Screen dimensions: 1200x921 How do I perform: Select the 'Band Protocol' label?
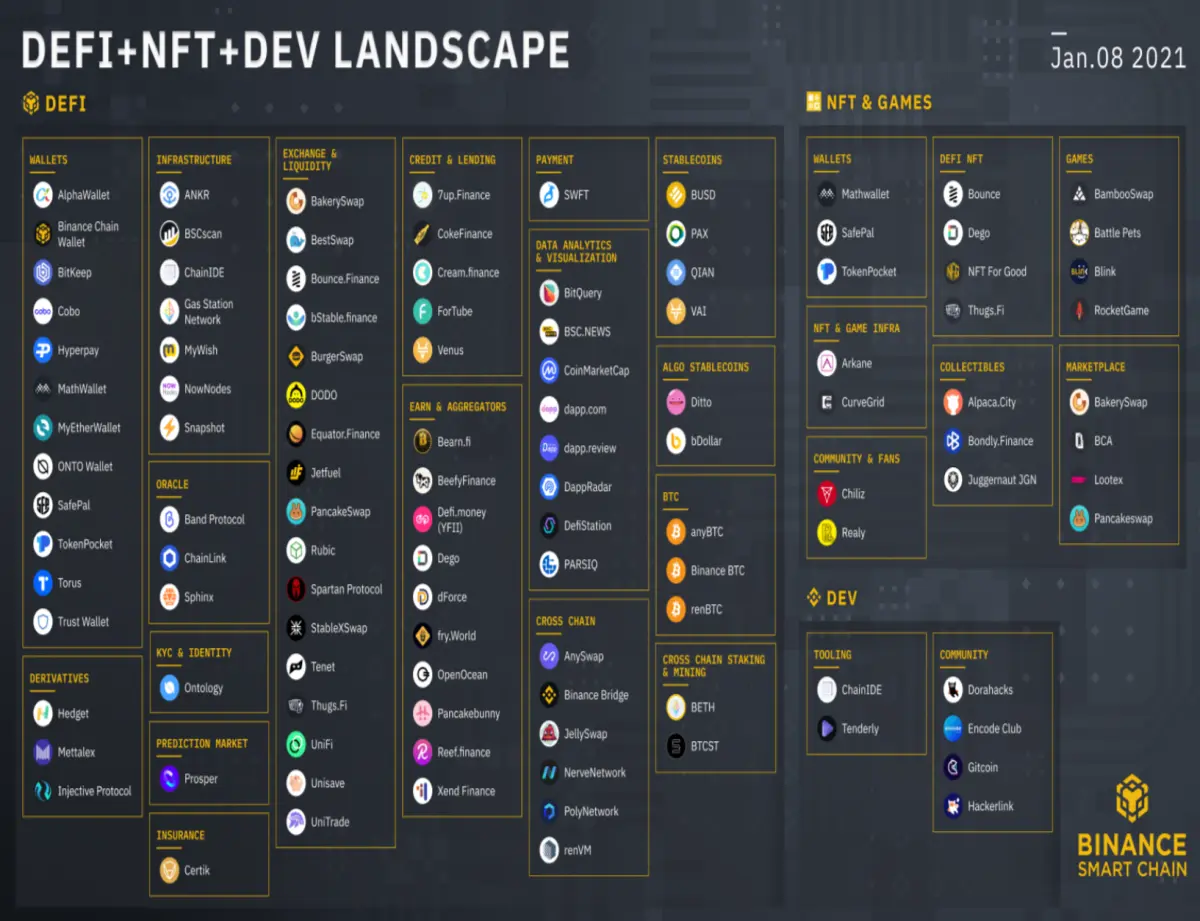[214, 519]
